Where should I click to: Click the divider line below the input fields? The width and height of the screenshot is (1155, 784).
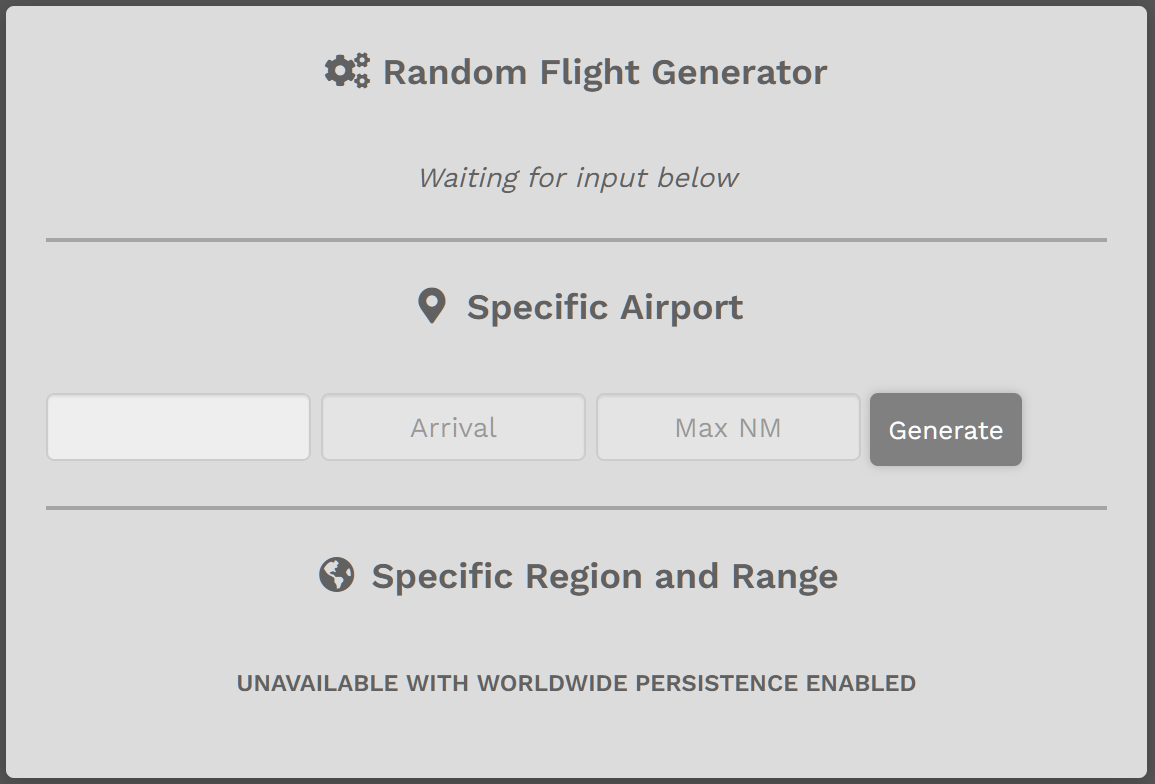pyautogui.click(x=576, y=508)
